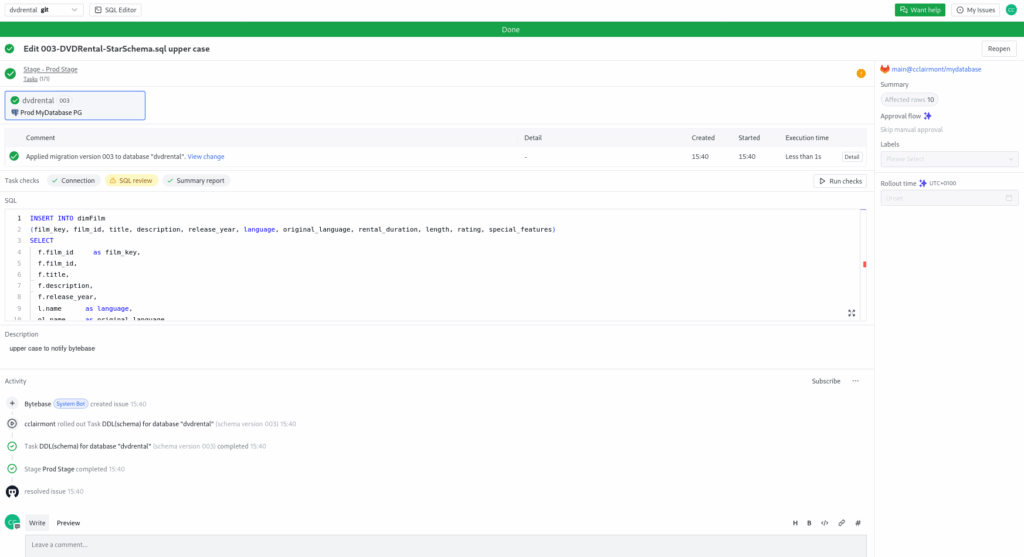Open My Issues
1024x557 pixels.
click(976, 10)
